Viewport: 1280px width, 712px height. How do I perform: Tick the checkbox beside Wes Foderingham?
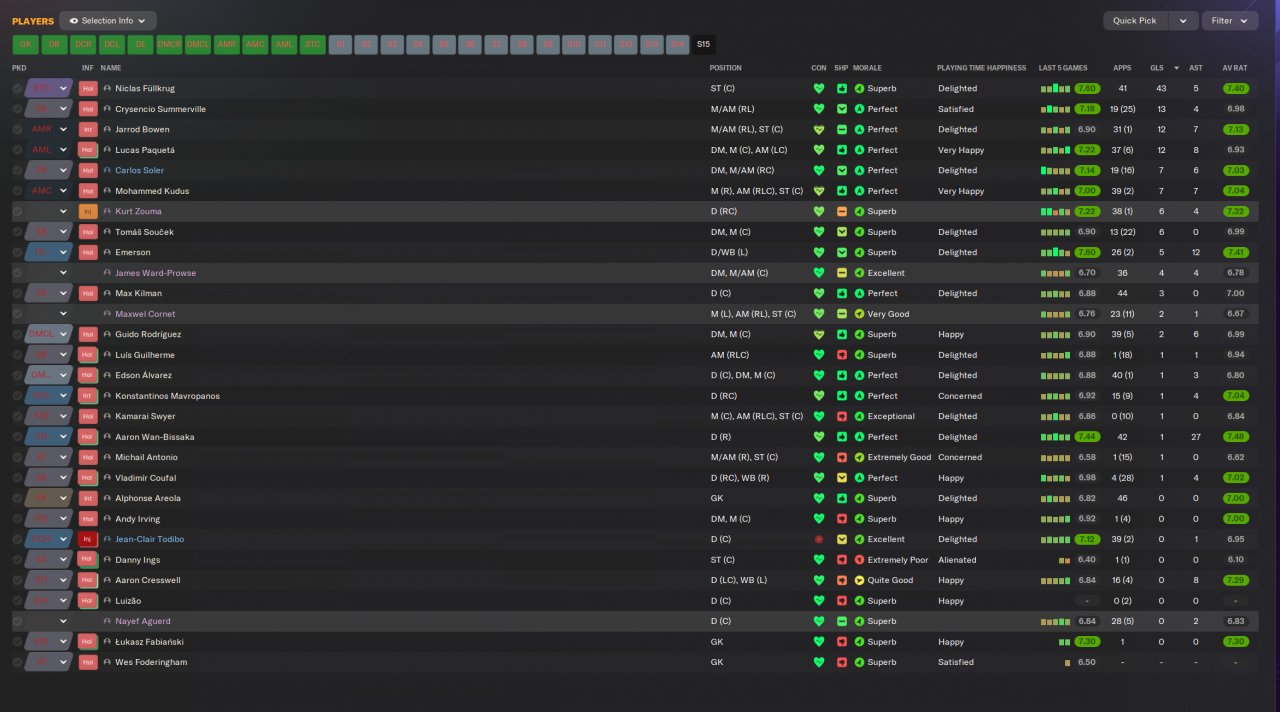17,662
